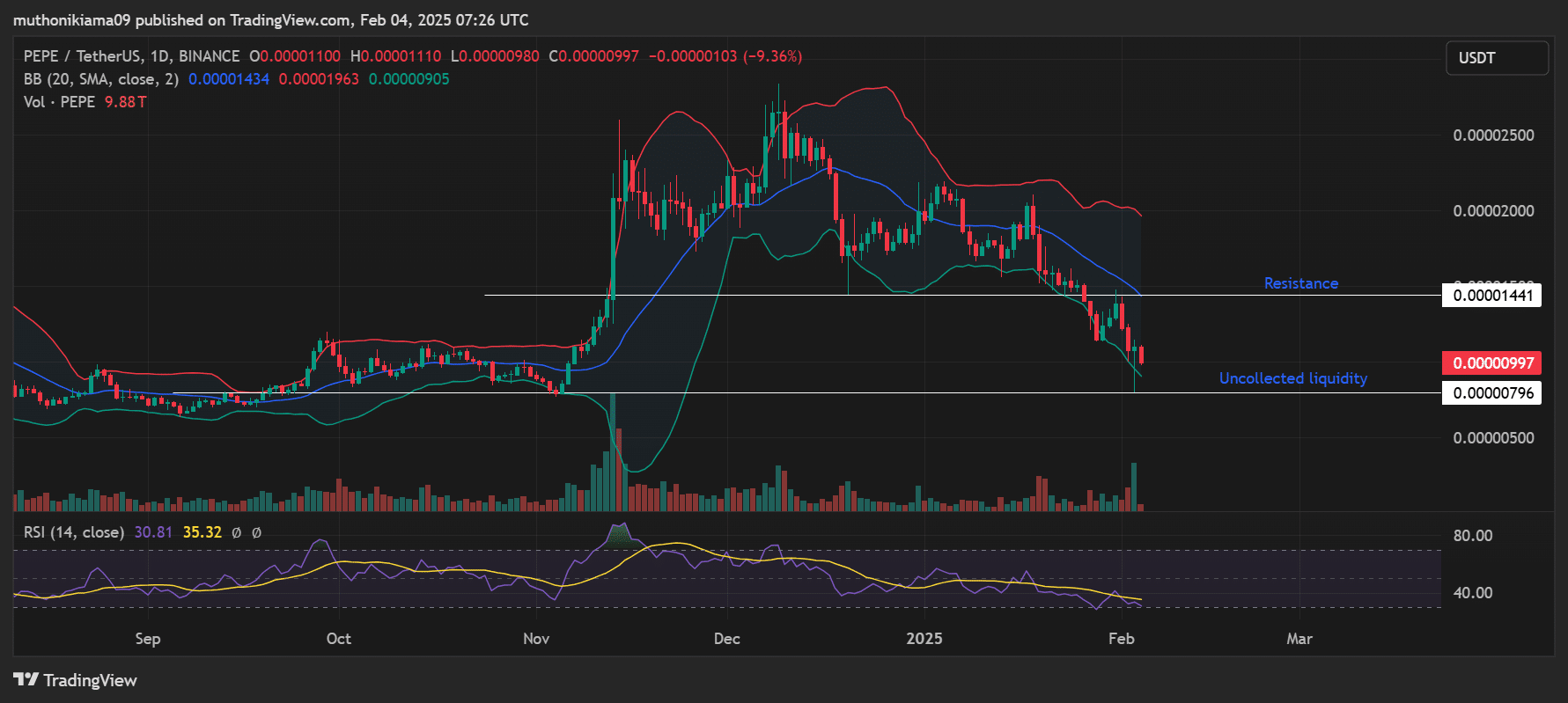Image resolution: width=1568 pixels, height=703 pixels.
Task: Click the Nov label on time axis
Action: point(536,639)
